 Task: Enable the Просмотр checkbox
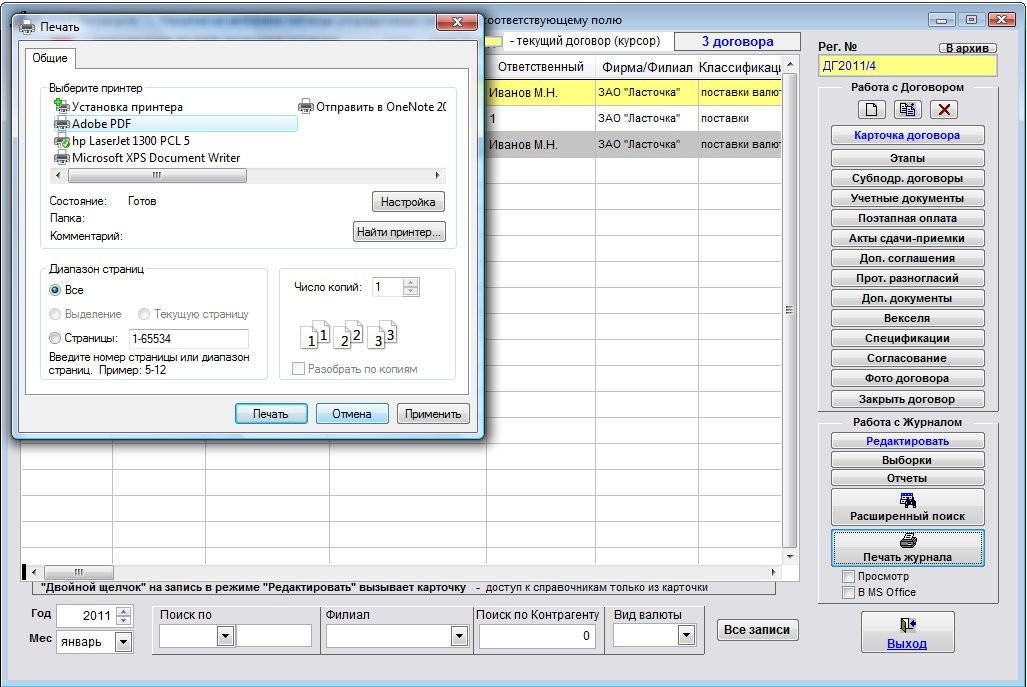click(849, 576)
